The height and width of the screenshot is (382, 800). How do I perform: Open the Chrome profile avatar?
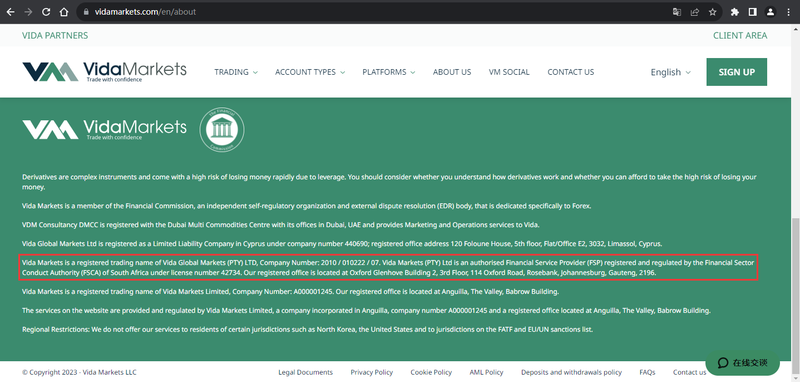(x=770, y=12)
